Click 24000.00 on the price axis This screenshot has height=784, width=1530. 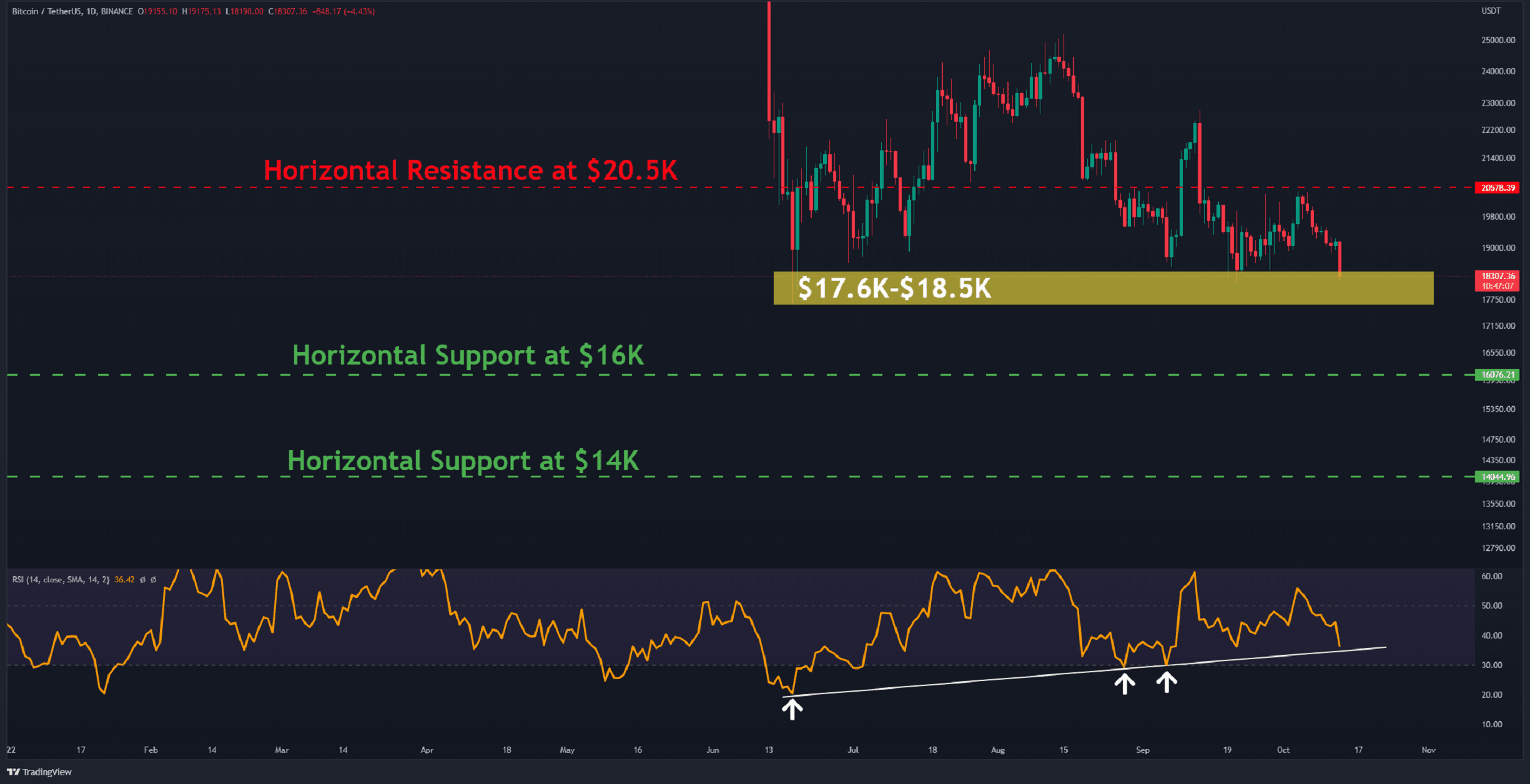[1498, 71]
